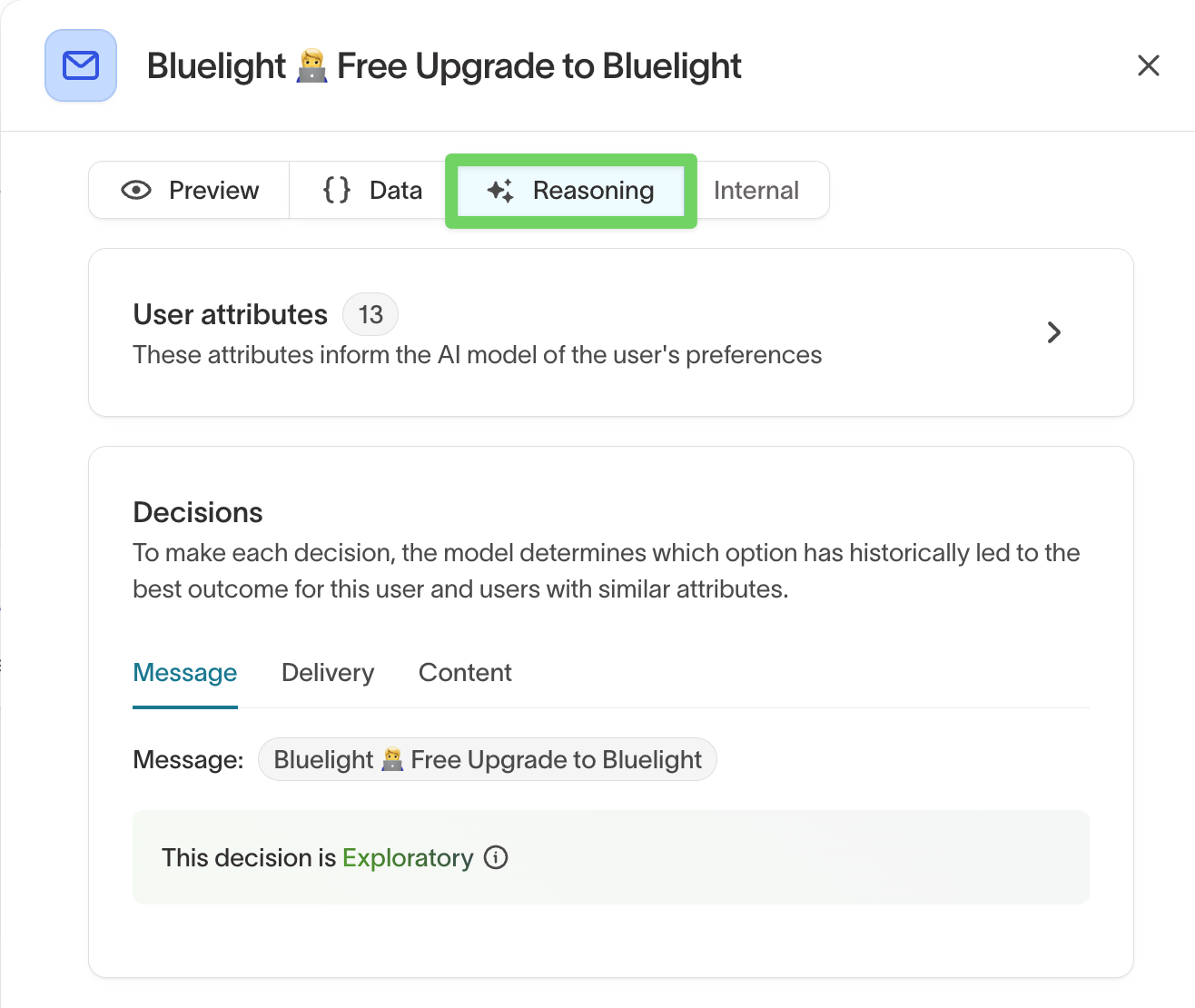Image resolution: width=1195 pixels, height=1008 pixels.
Task: Click the 13 attributes count badge
Action: (370, 314)
